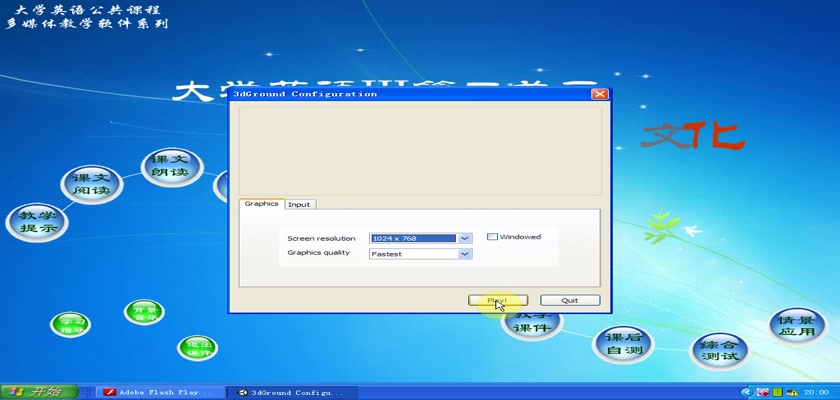Switch to the Input tab
This screenshot has width=840, height=400.
299,204
